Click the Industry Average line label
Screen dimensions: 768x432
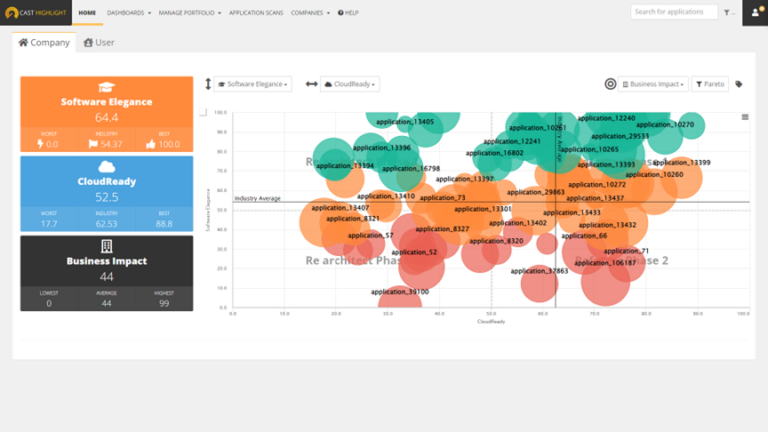click(x=257, y=198)
